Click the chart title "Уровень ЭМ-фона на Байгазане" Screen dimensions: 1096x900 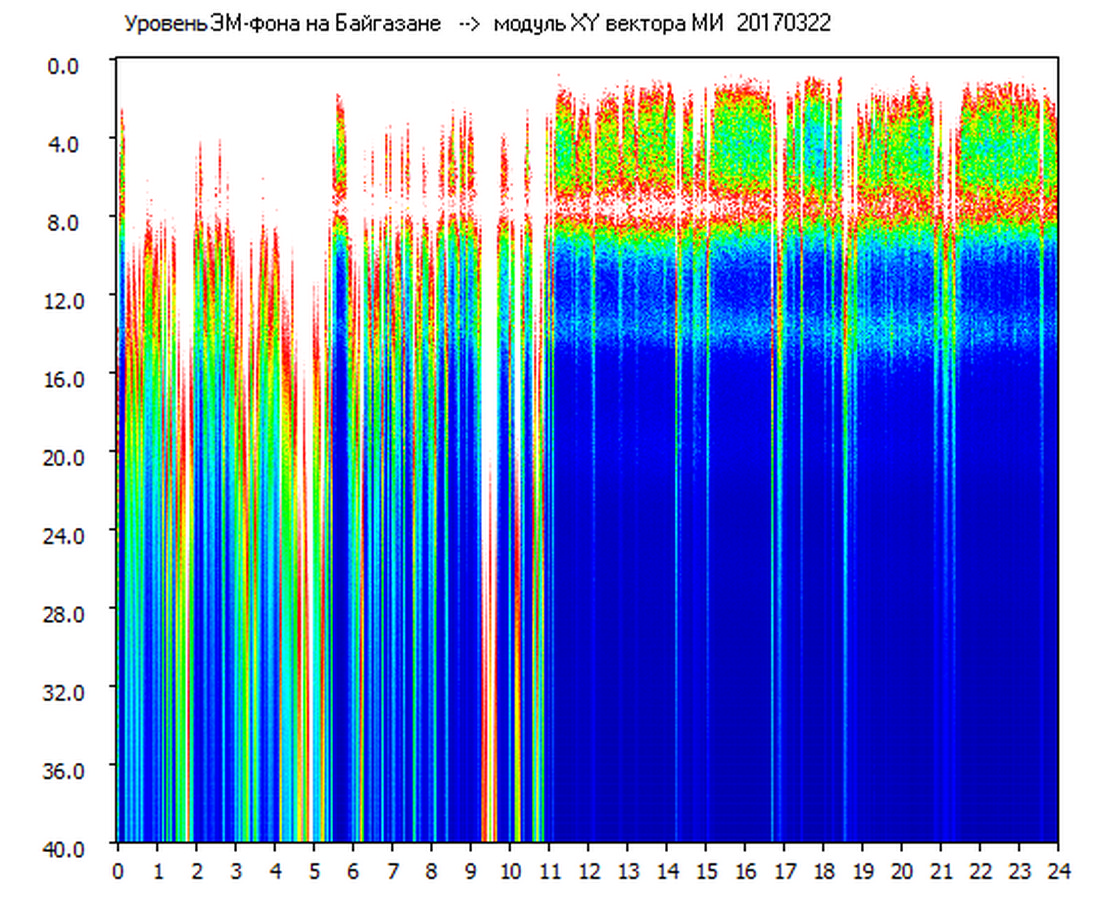(282, 24)
